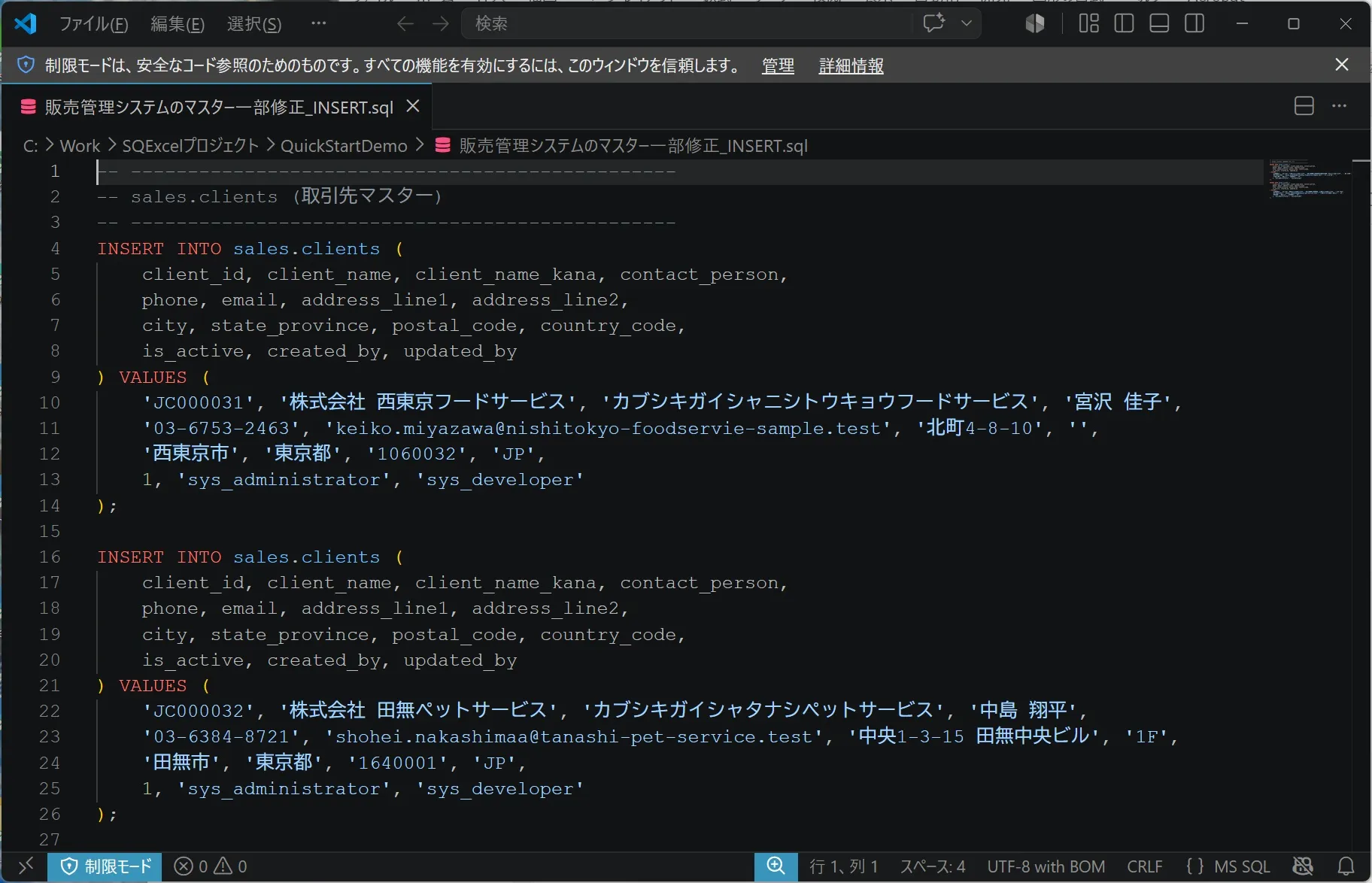The width and height of the screenshot is (1372, 883).
Task: Split the editor with the layout icon
Action: pos(1304,106)
